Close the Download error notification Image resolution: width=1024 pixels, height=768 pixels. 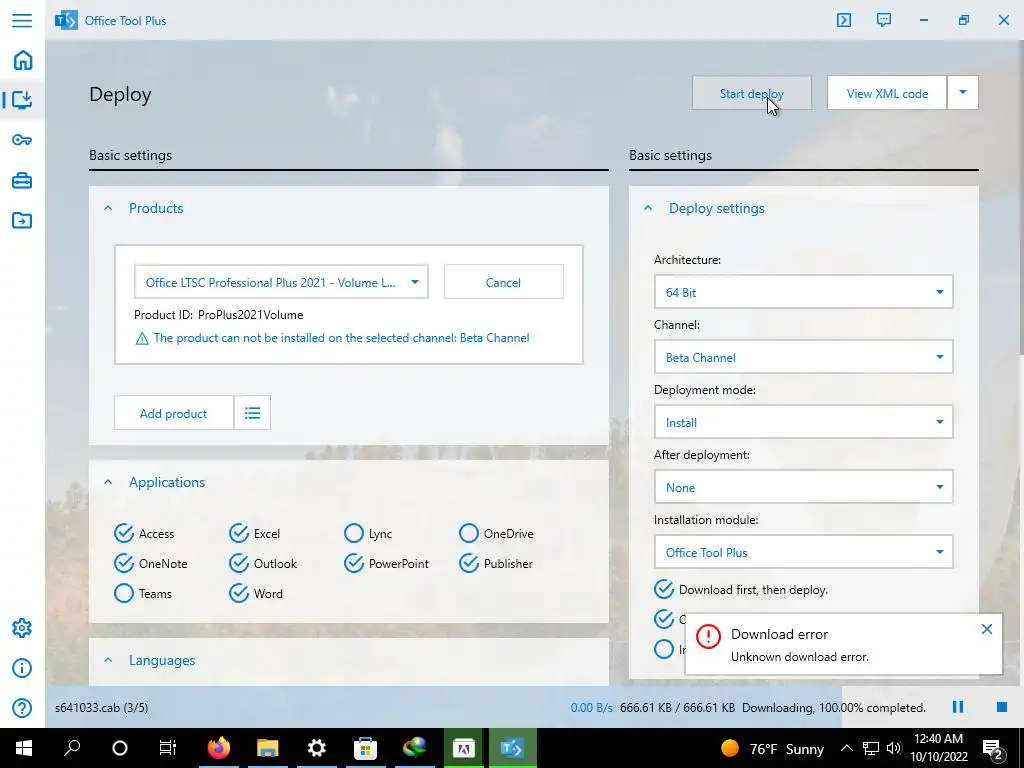pos(987,629)
